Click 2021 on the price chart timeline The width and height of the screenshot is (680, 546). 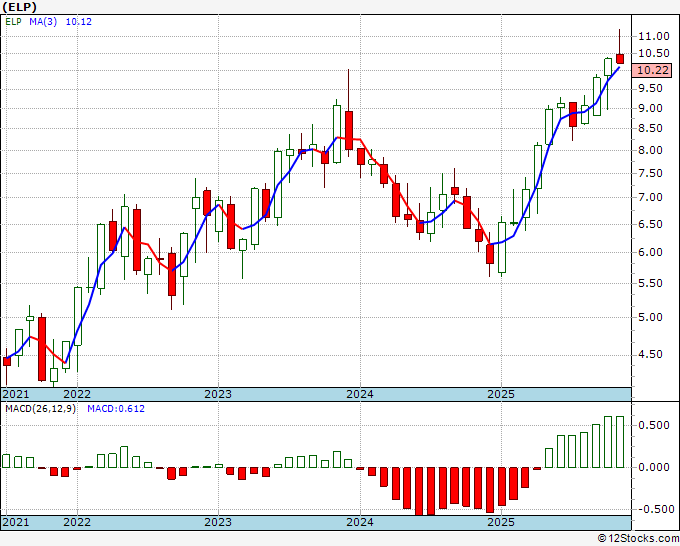[x=16, y=394]
